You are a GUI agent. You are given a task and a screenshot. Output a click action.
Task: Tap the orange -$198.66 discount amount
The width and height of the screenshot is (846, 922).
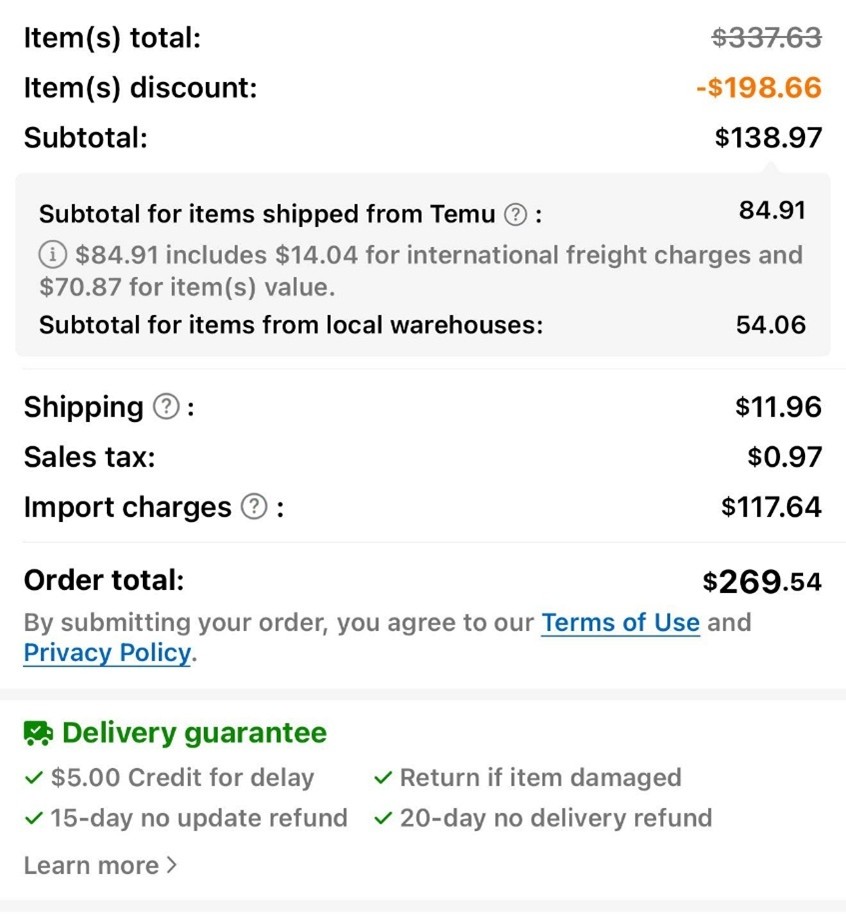[759, 88]
